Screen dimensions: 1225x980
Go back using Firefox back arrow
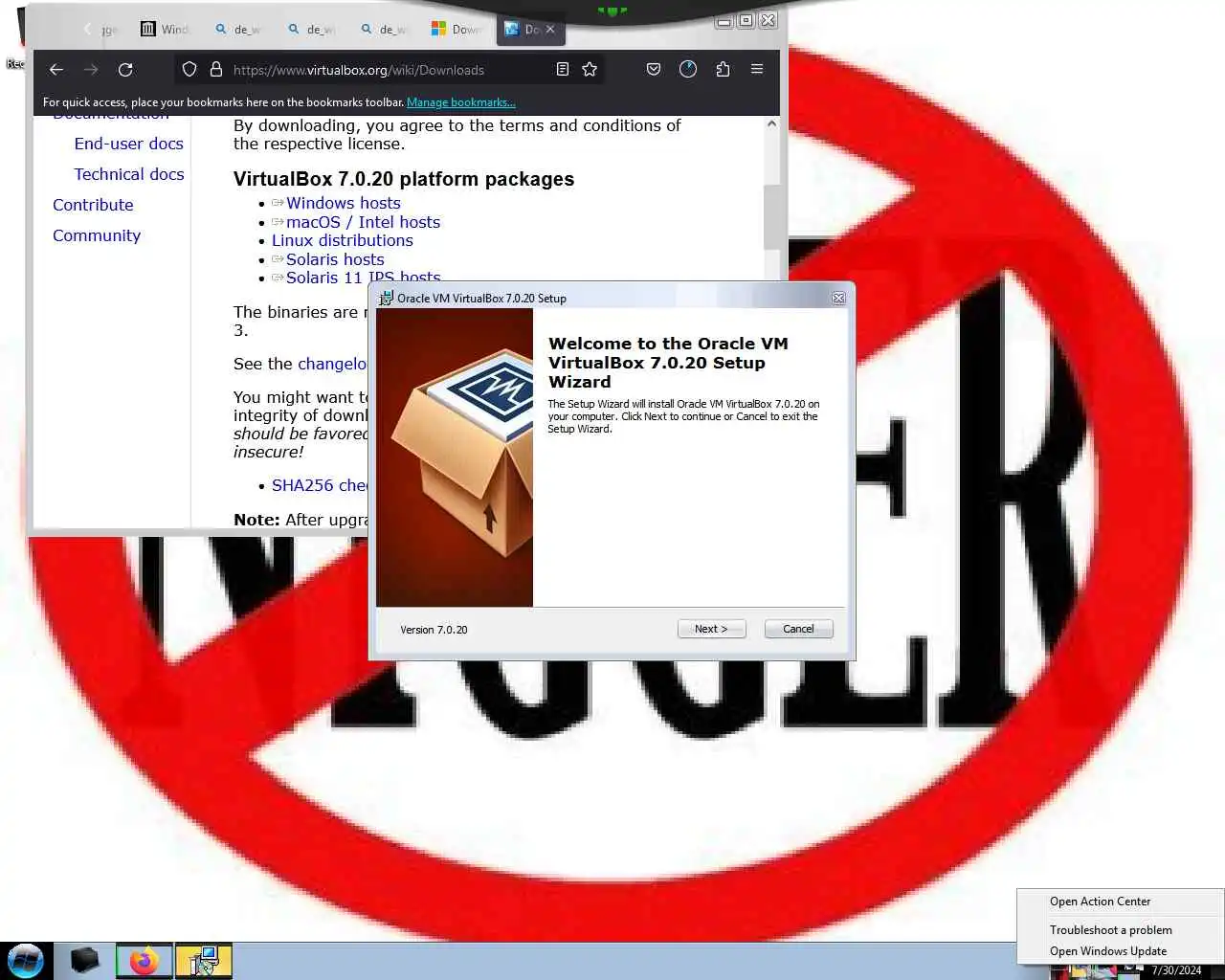point(56,70)
